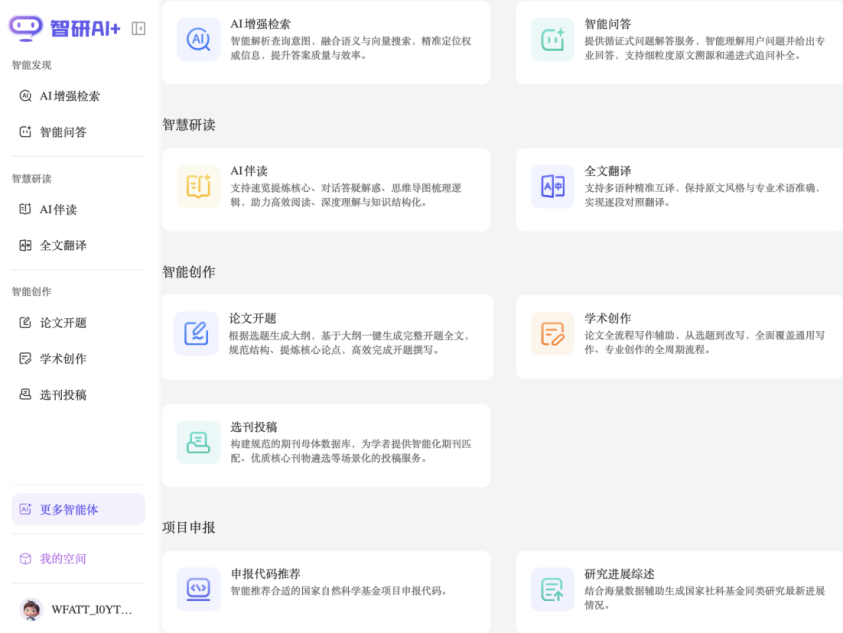The height and width of the screenshot is (633, 843).
Task: Click the 论文开题 card edit icon
Action: tap(196, 333)
